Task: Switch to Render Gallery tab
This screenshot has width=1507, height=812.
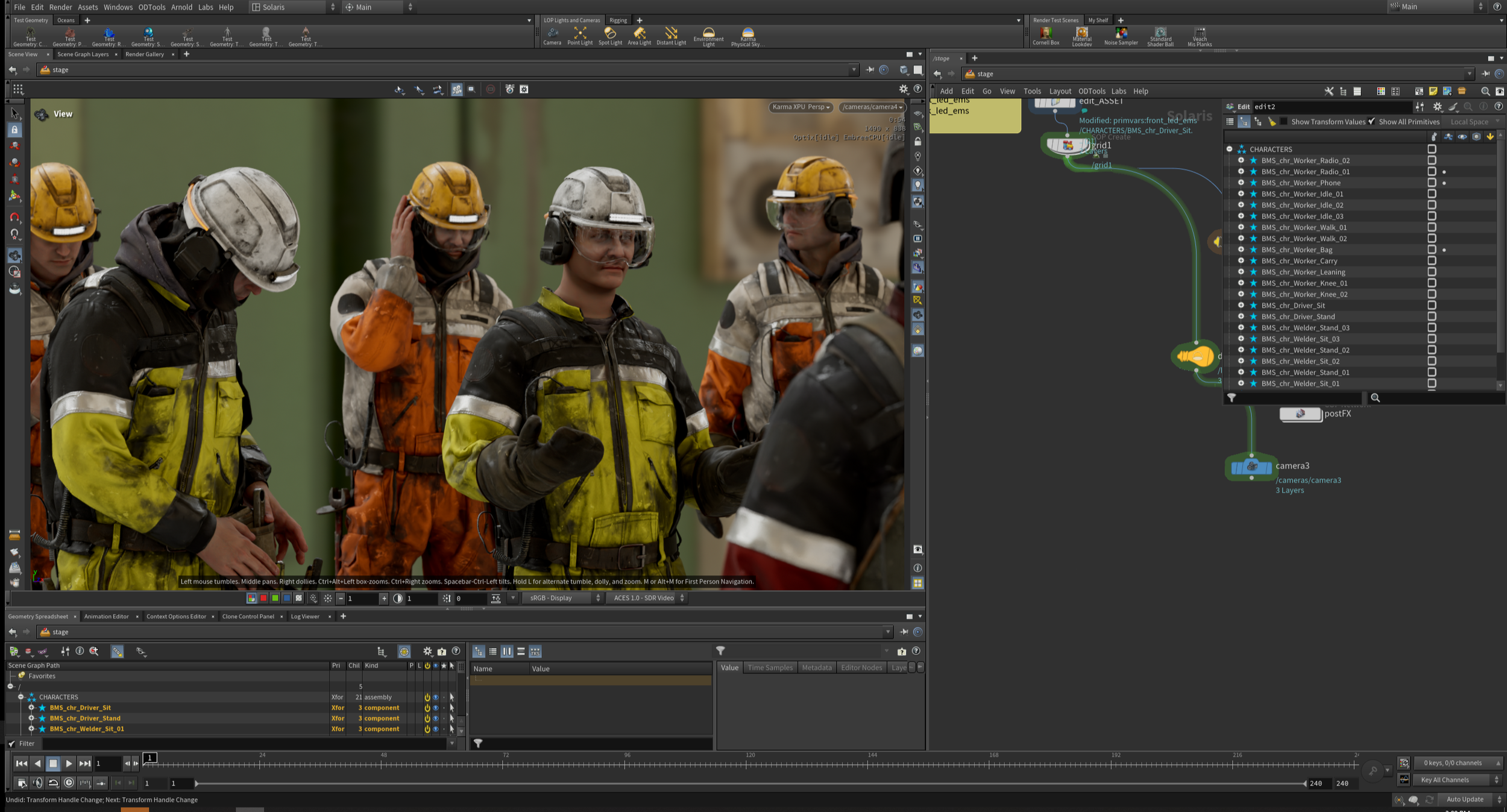Action: 145,54
